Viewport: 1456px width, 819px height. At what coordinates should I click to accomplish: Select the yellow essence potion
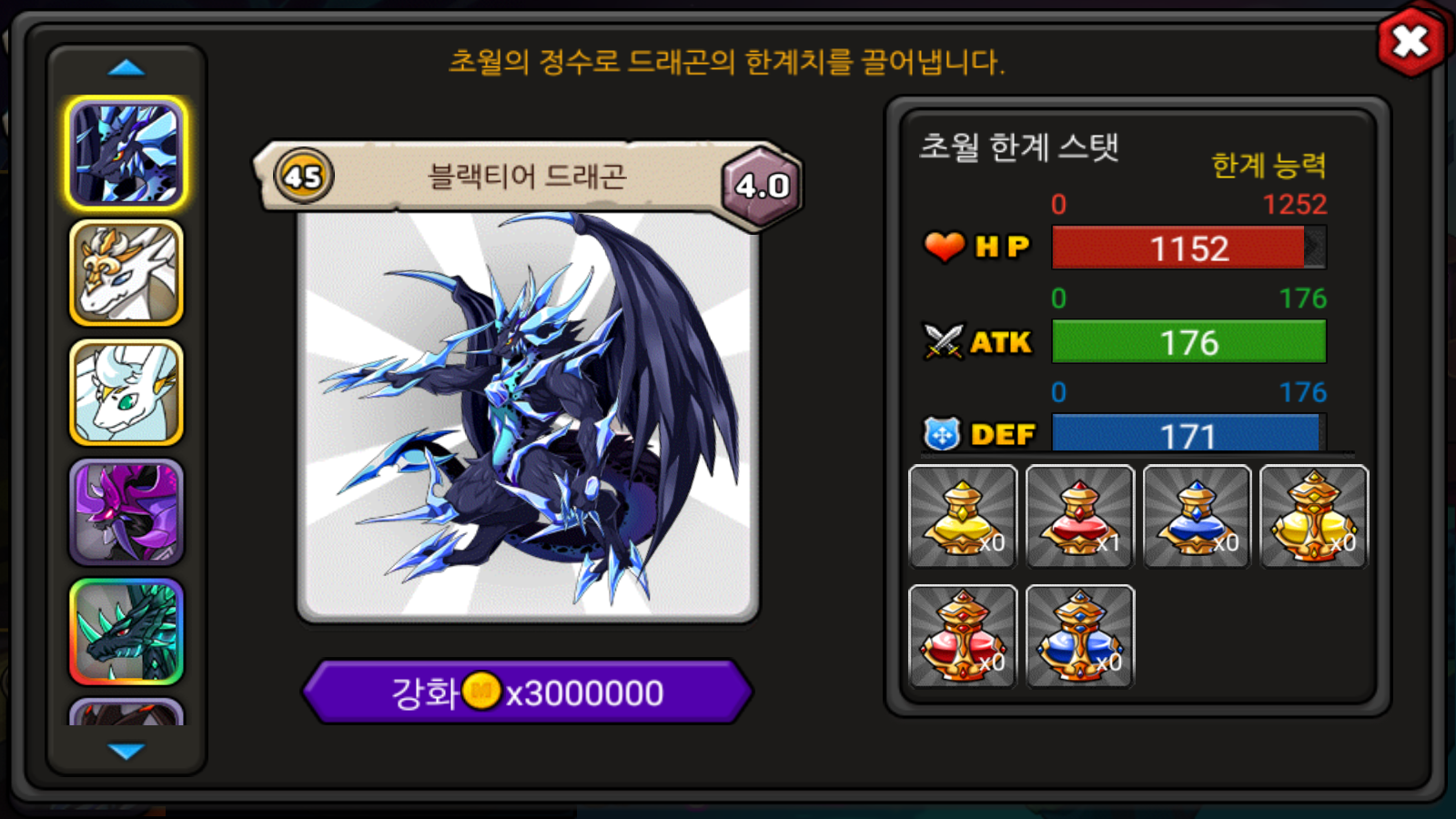tap(963, 517)
